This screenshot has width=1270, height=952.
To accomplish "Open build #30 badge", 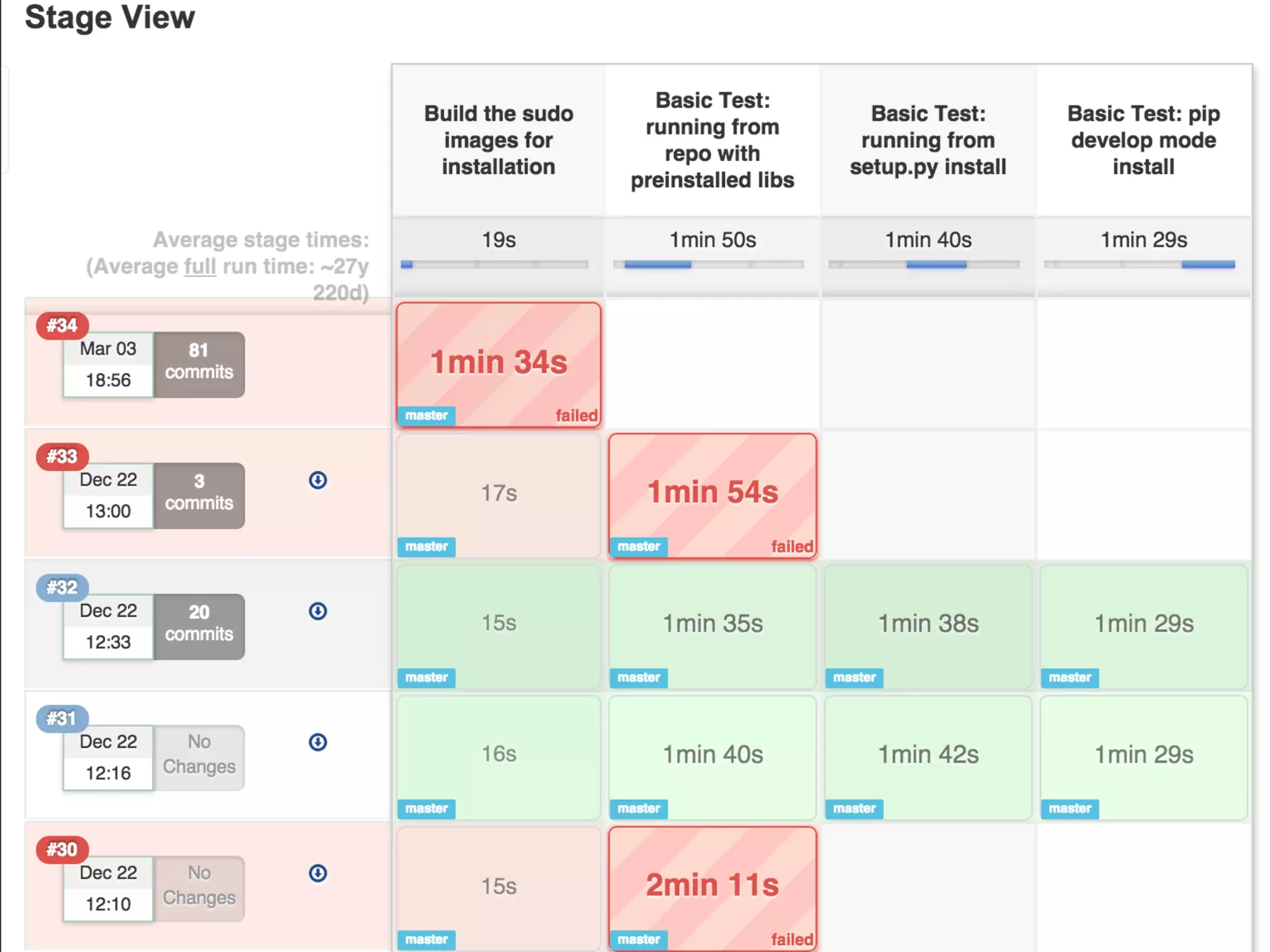I will pos(62,850).
